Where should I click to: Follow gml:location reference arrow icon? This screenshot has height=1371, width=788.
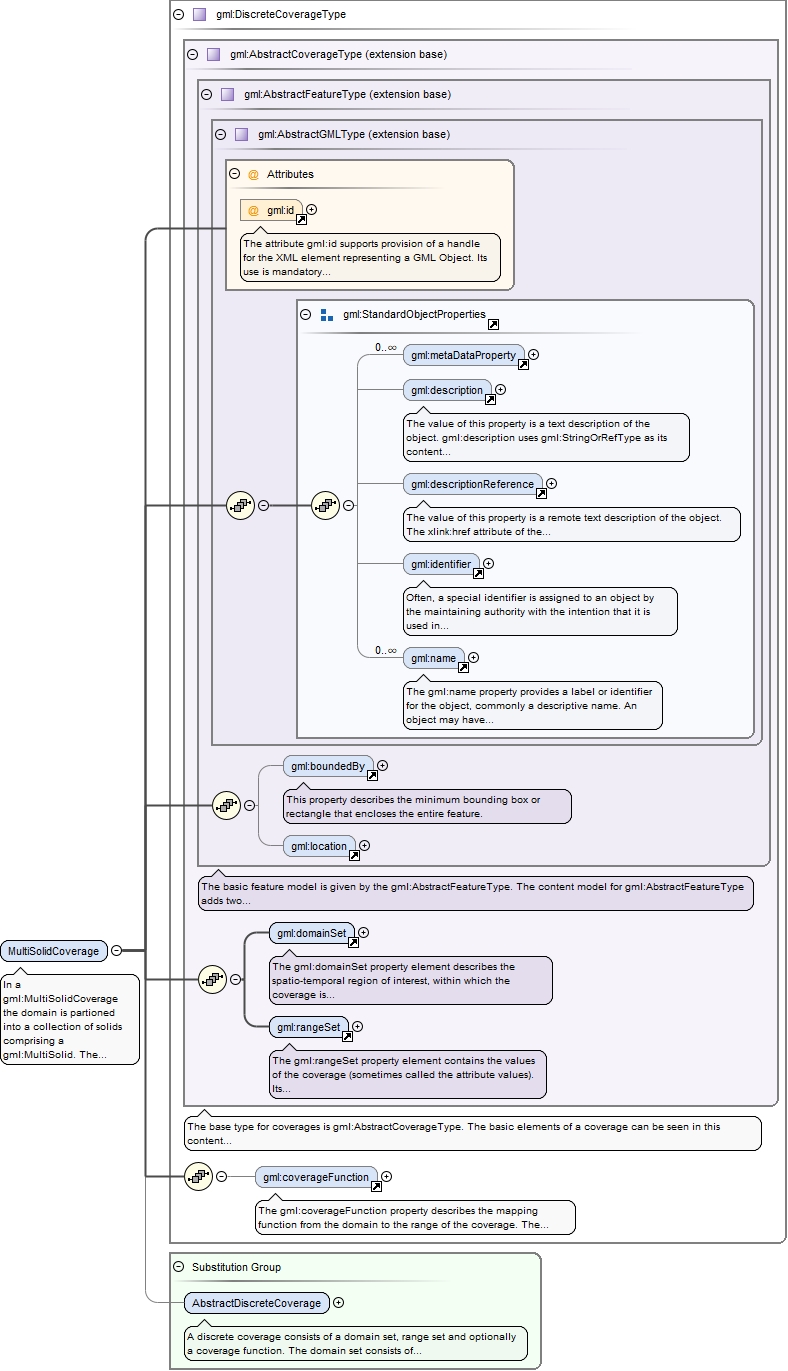click(x=354, y=856)
